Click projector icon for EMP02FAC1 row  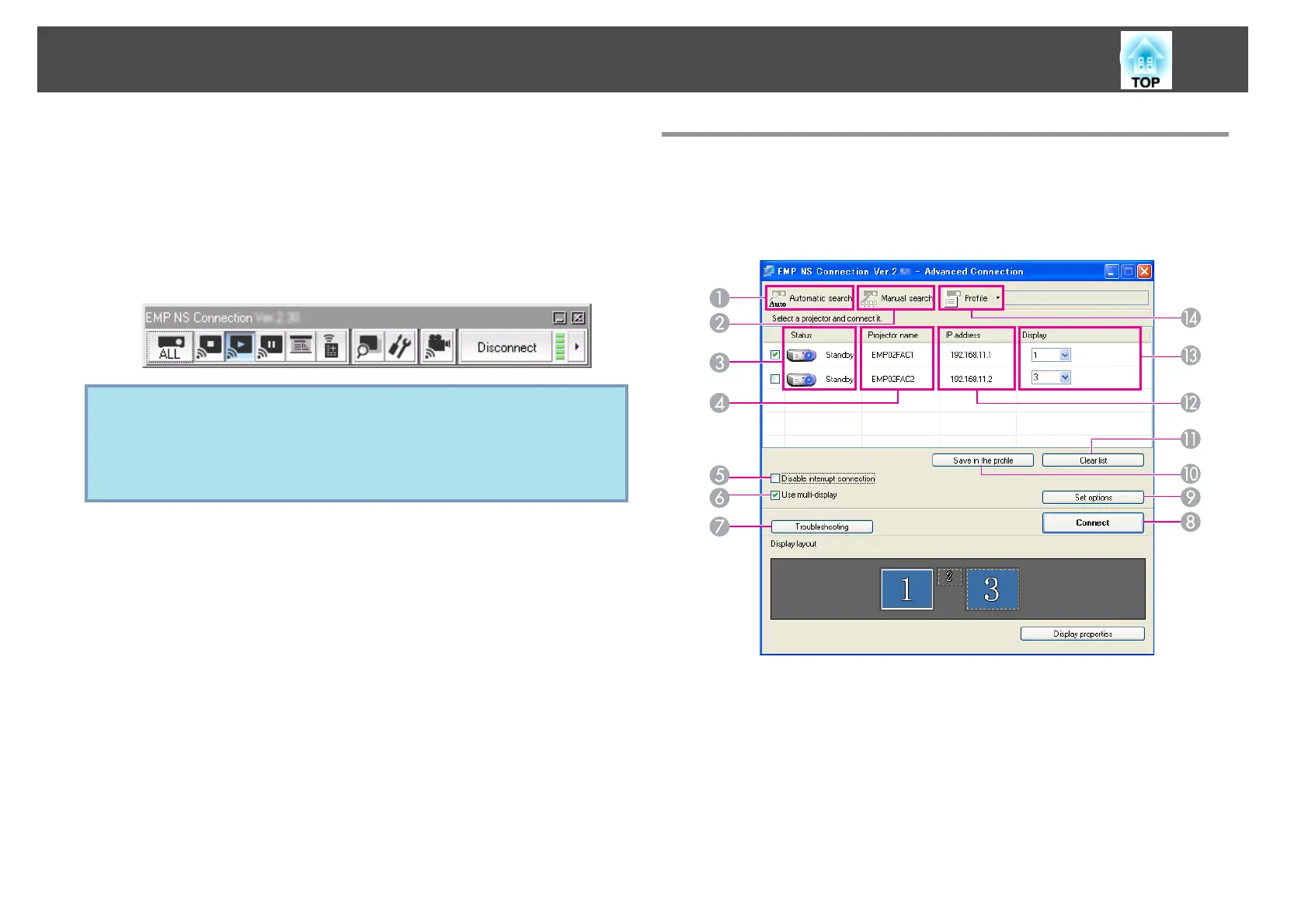pos(802,356)
